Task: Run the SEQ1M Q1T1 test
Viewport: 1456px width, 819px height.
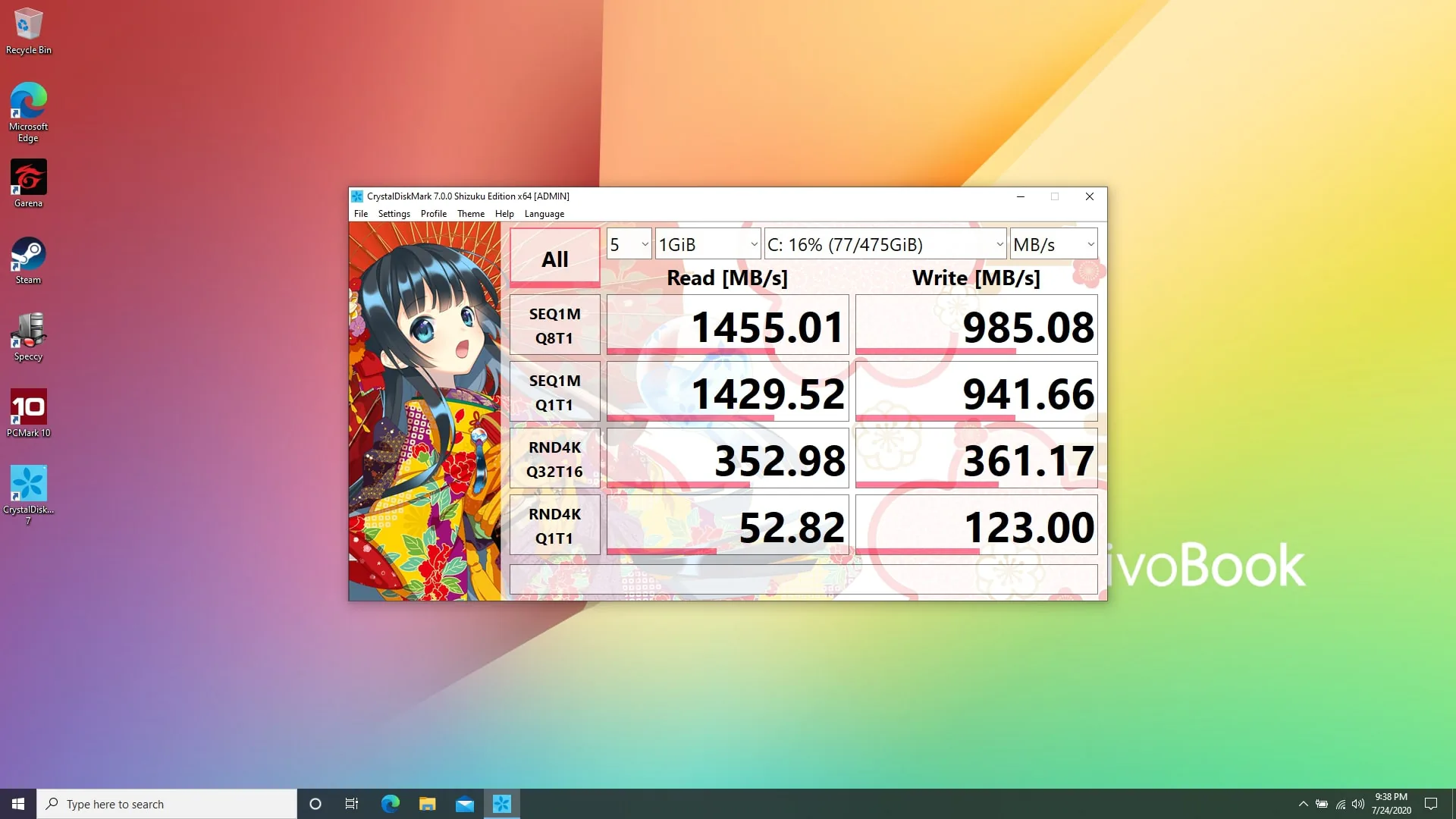Action: [554, 392]
